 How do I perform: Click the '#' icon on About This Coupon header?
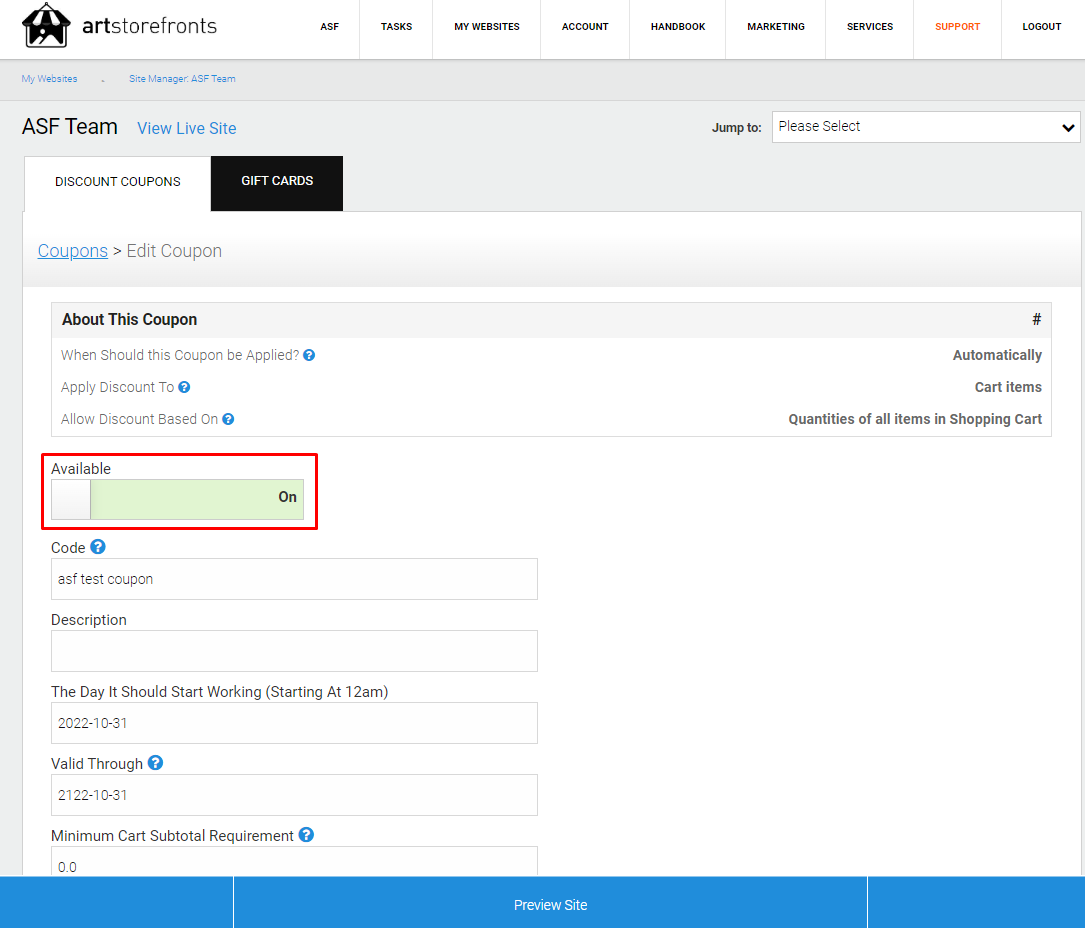tap(1036, 319)
